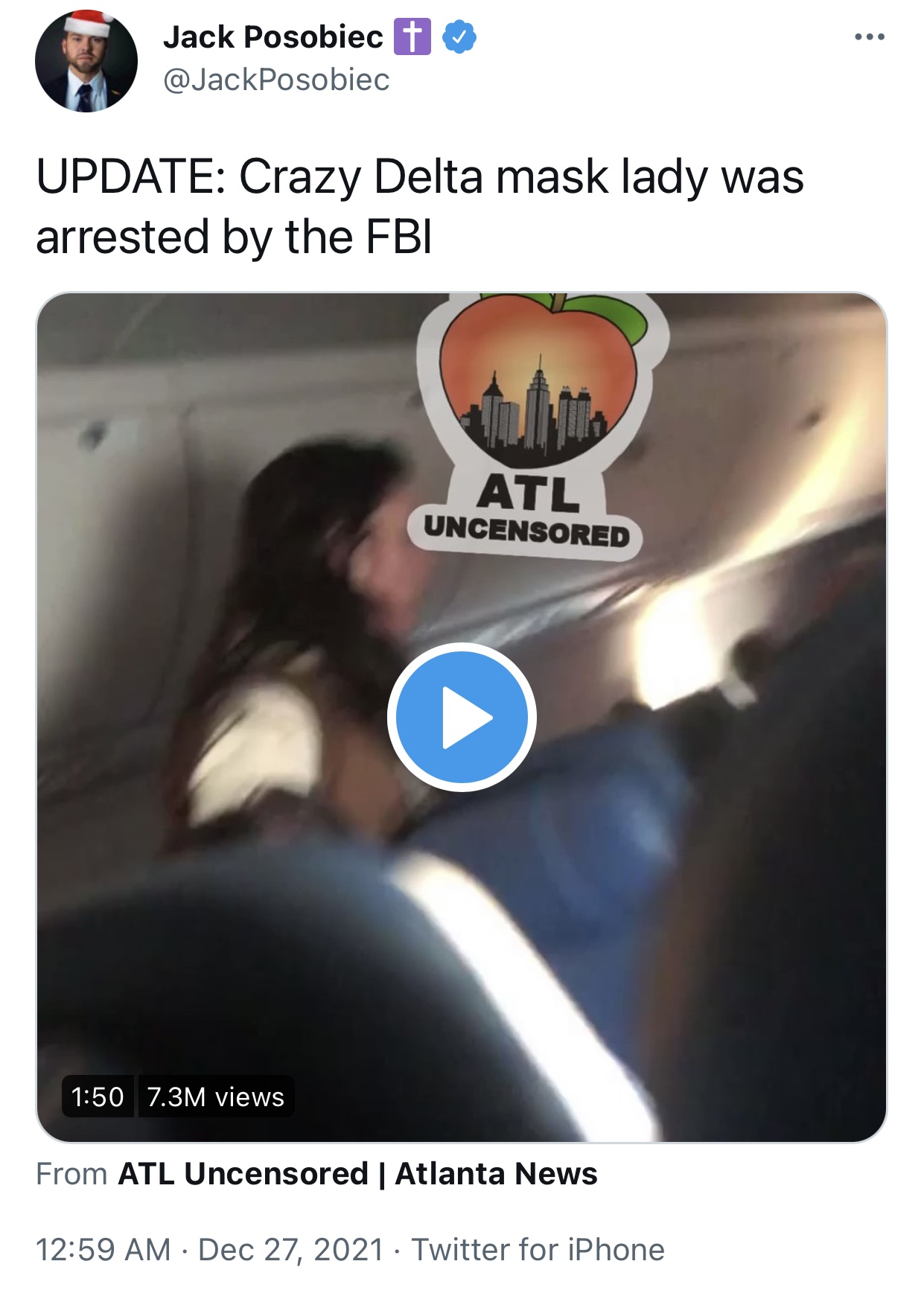Open Jack Posobiec's profile picture
This screenshot has width=924, height=1299.
tap(86, 61)
